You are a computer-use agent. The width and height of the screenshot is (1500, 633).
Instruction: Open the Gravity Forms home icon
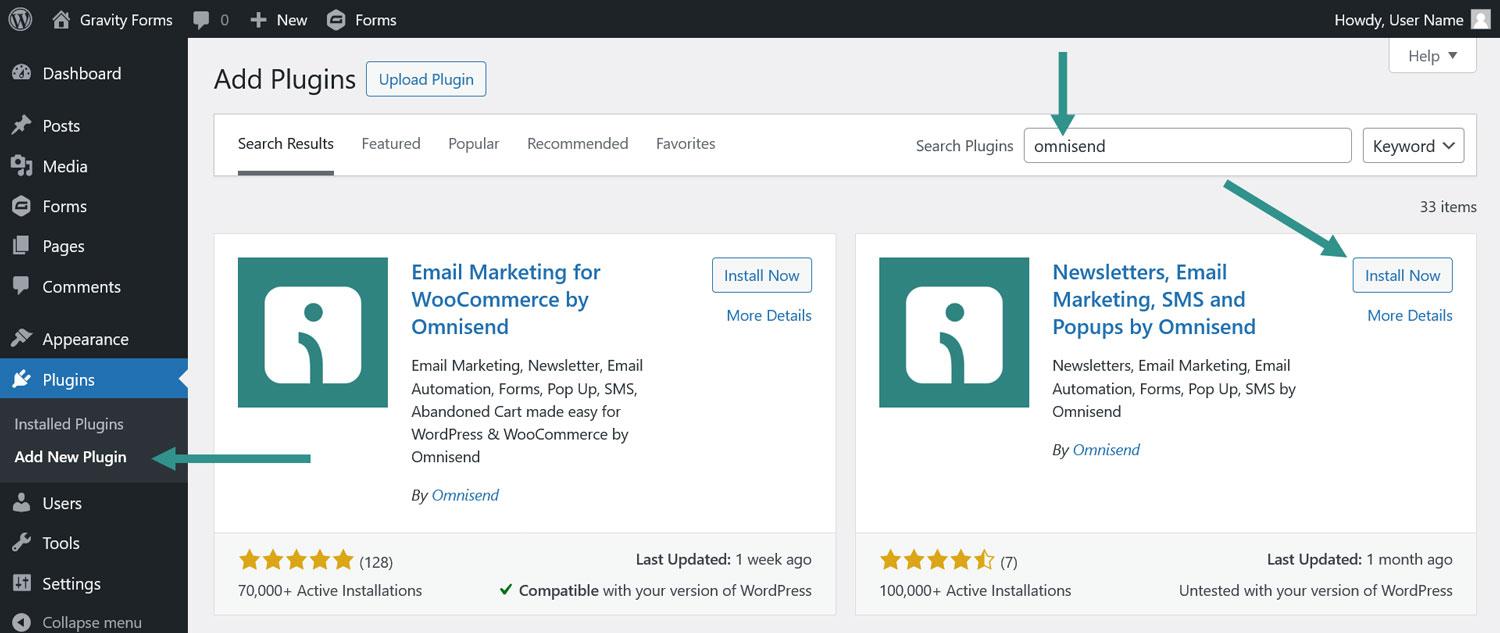point(61,19)
